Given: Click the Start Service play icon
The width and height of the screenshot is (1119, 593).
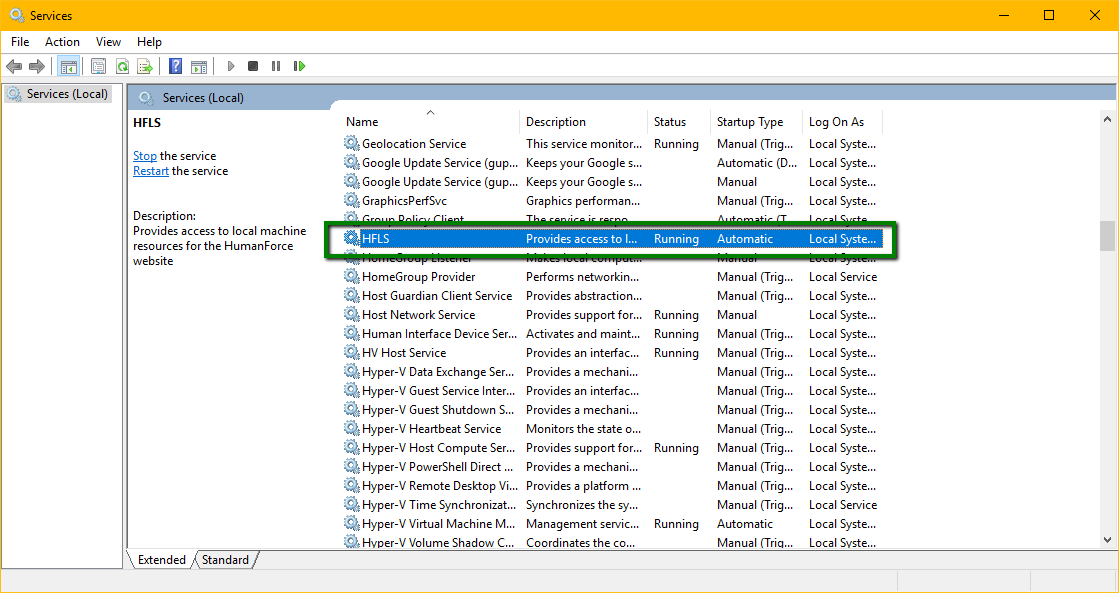Looking at the screenshot, I should point(231,66).
